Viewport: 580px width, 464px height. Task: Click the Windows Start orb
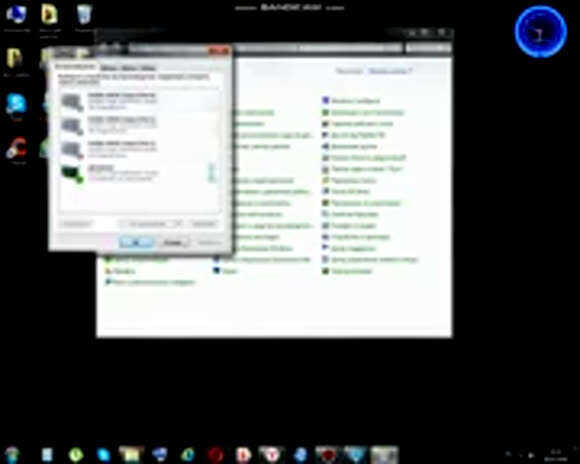tap(12, 454)
